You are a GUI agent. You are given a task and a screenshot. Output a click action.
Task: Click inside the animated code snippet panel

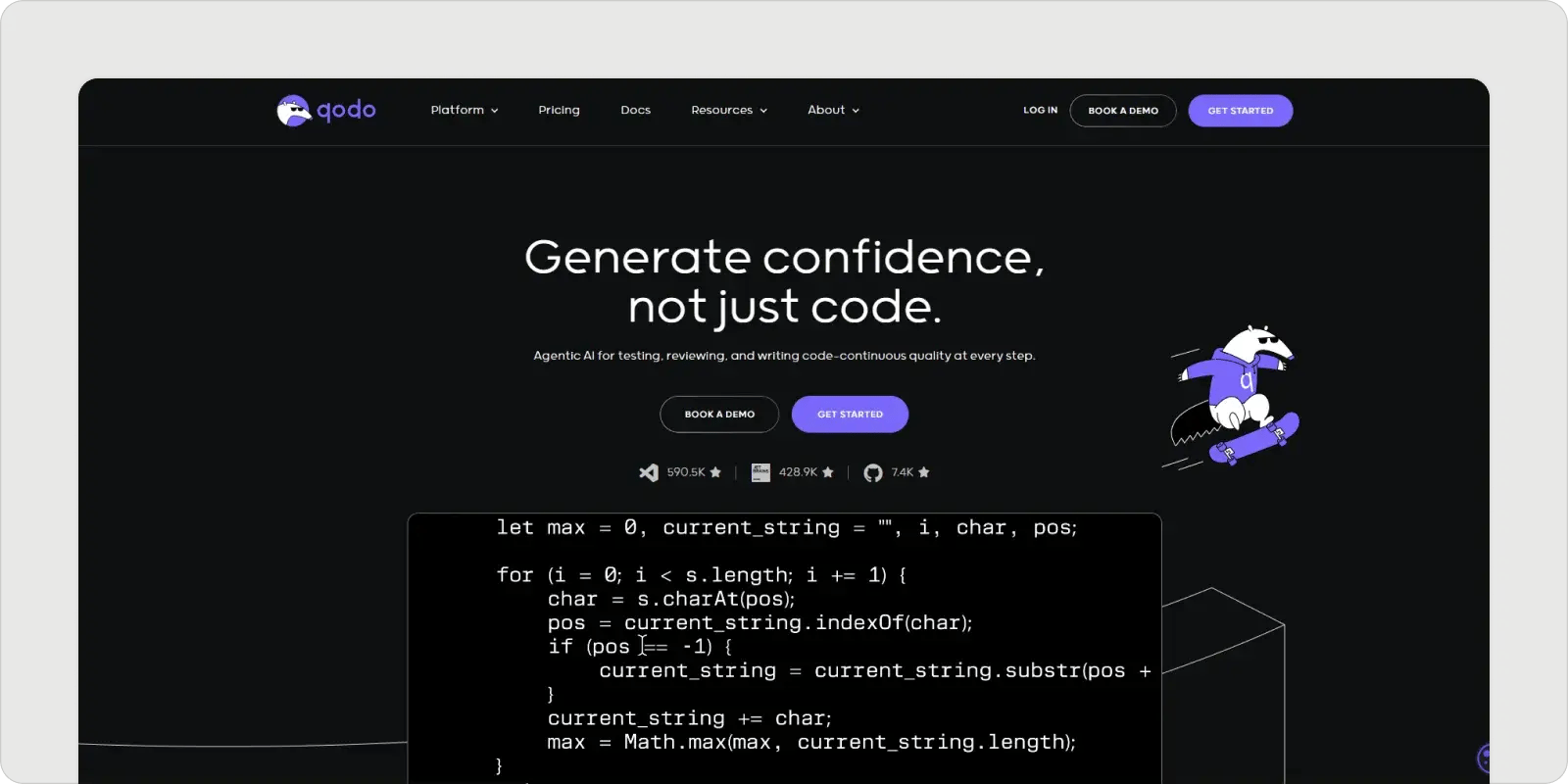[x=784, y=647]
